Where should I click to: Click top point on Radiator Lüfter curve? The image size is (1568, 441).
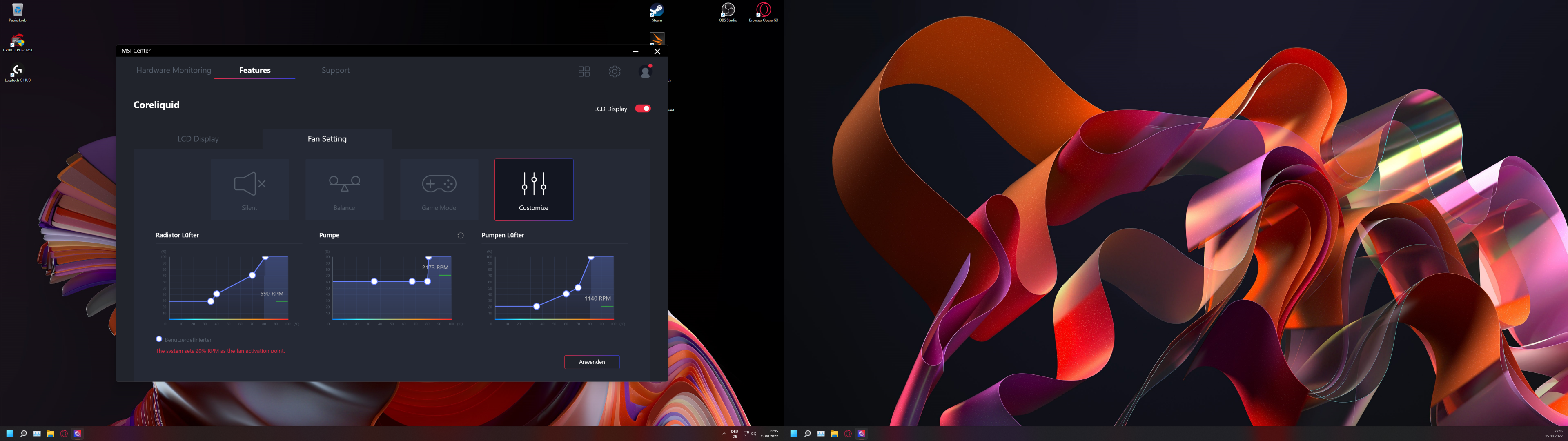[265, 258]
